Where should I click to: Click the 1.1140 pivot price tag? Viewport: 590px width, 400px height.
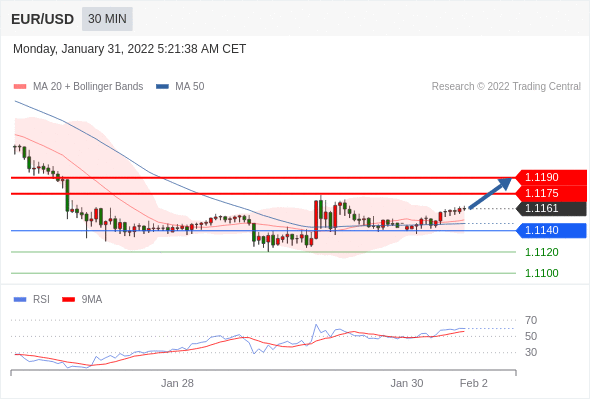coord(550,230)
